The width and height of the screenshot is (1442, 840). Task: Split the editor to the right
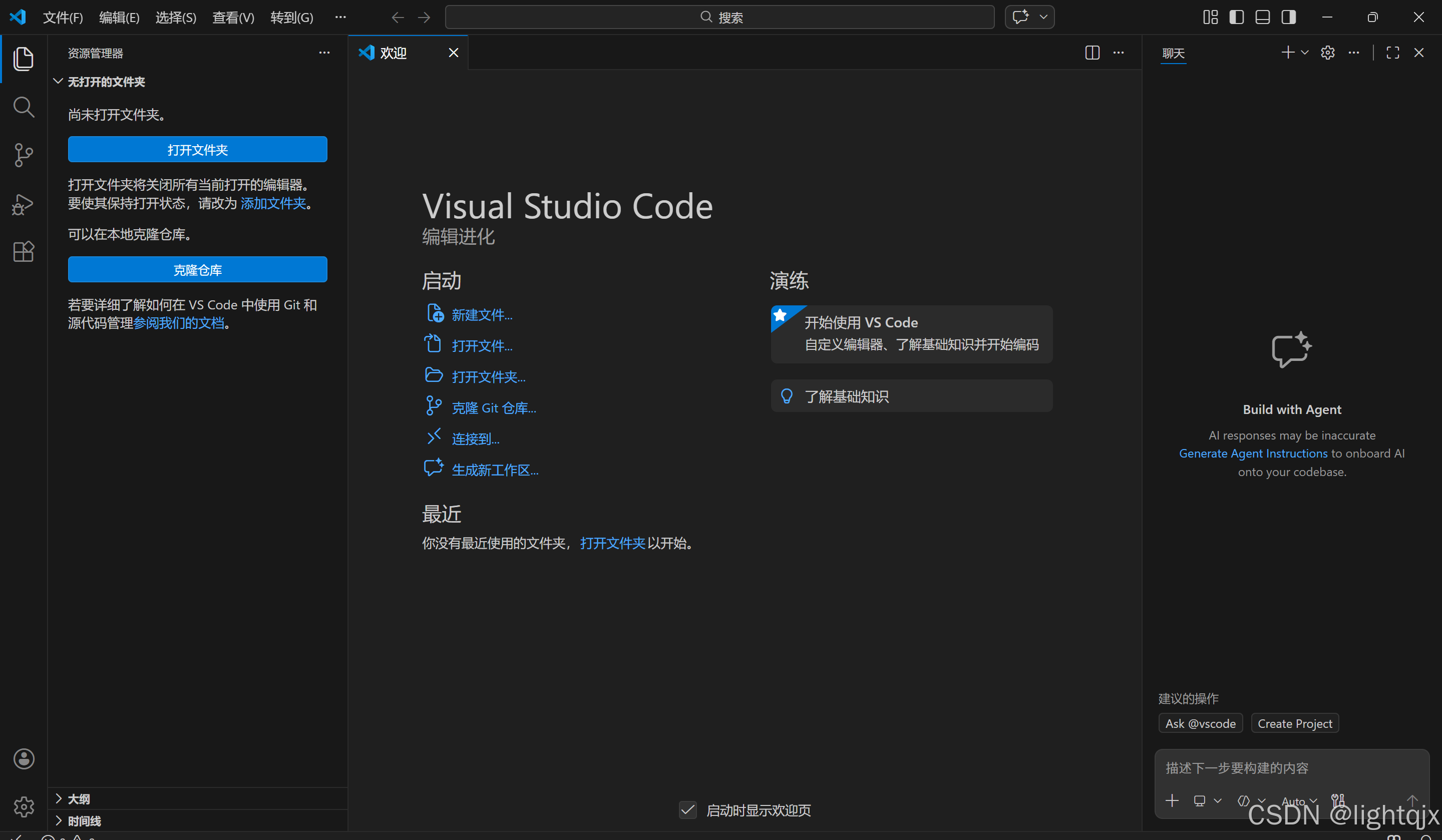[1092, 53]
